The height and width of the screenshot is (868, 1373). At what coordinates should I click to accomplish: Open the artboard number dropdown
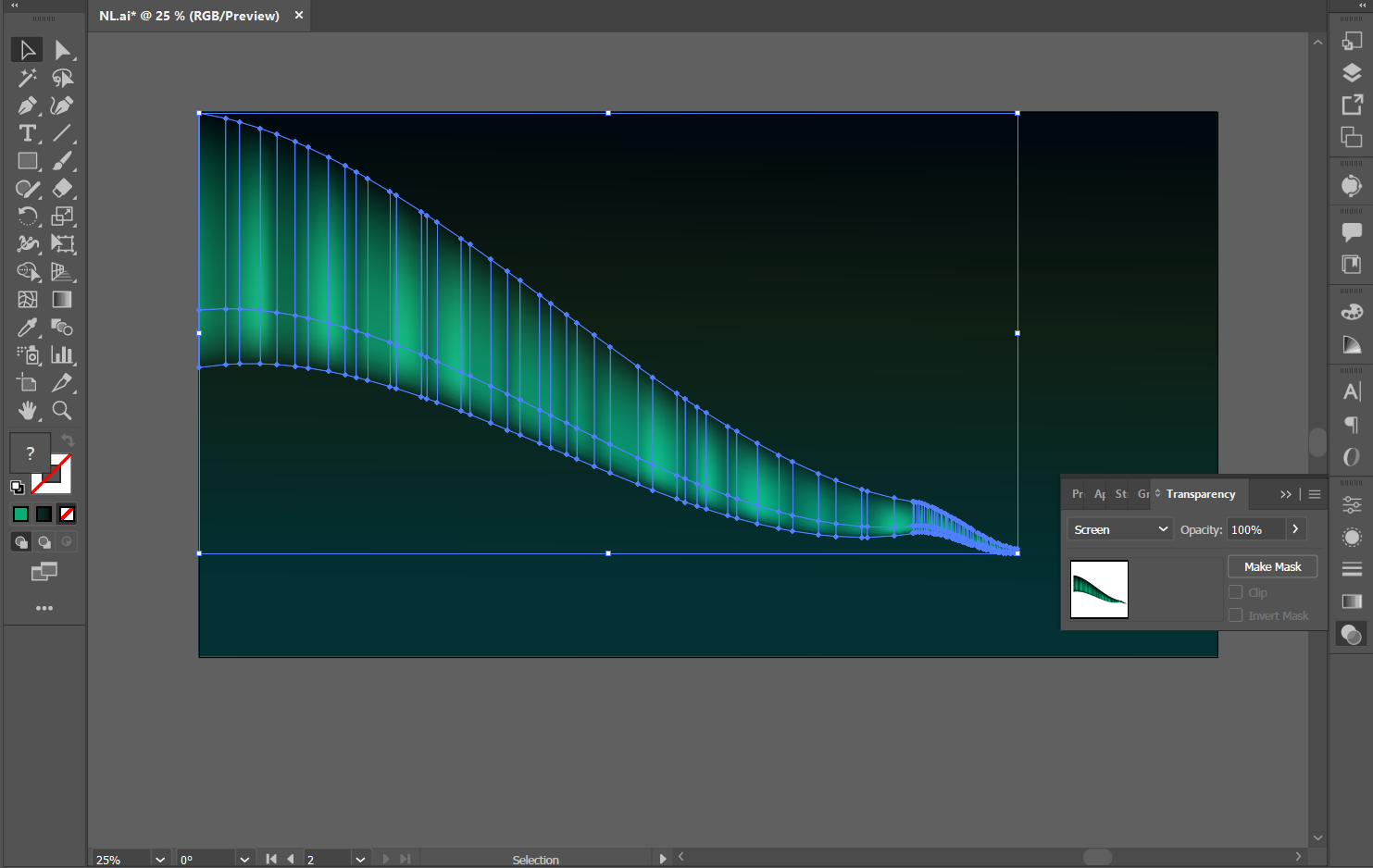(360, 860)
